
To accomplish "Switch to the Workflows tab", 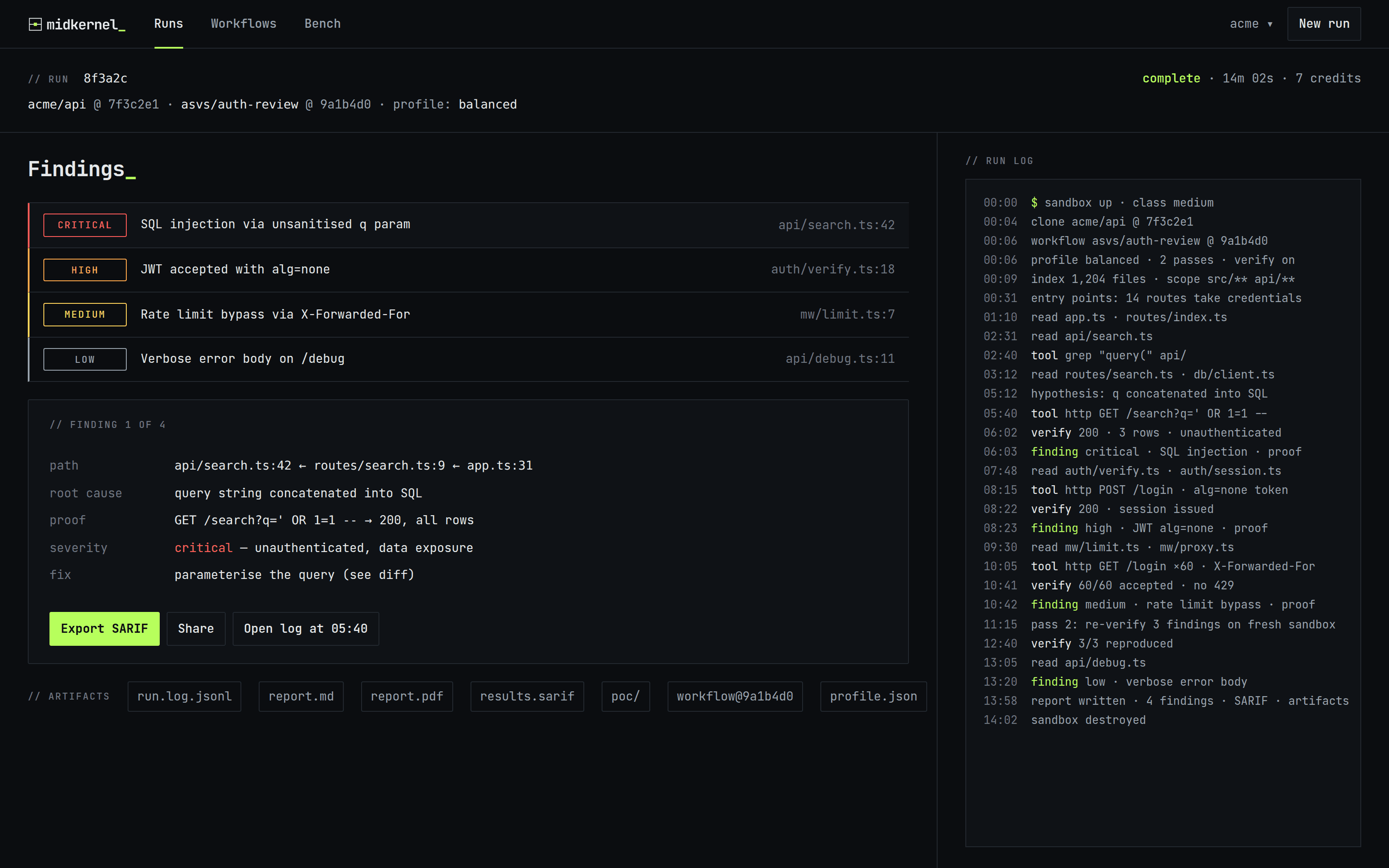I will tap(244, 23).
